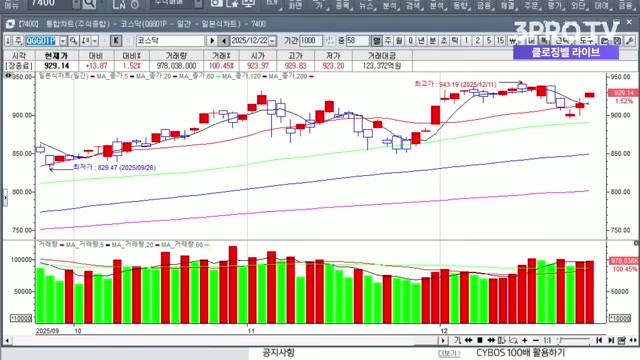This screenshot has width=640, height=360.
Task: Click the fast-forward double-arrow chart control
Action: coord(491,340)
